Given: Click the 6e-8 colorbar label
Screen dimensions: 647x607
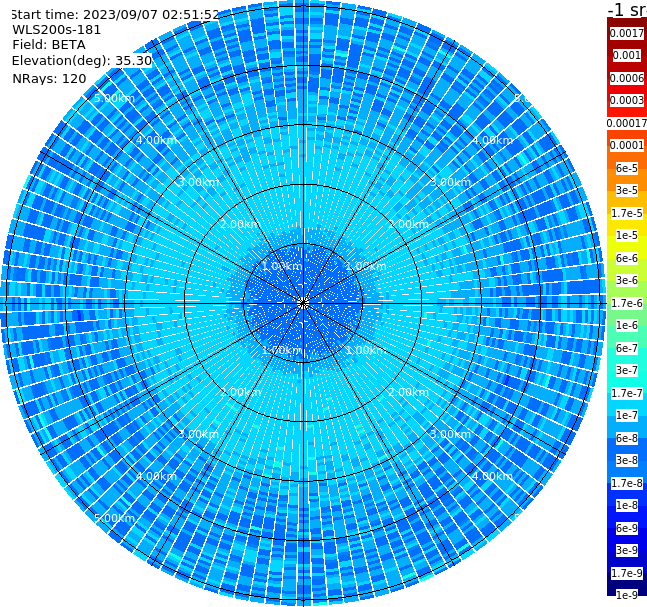Looking at the screenshot, I should pyautogui.click(x=627, y=438).
